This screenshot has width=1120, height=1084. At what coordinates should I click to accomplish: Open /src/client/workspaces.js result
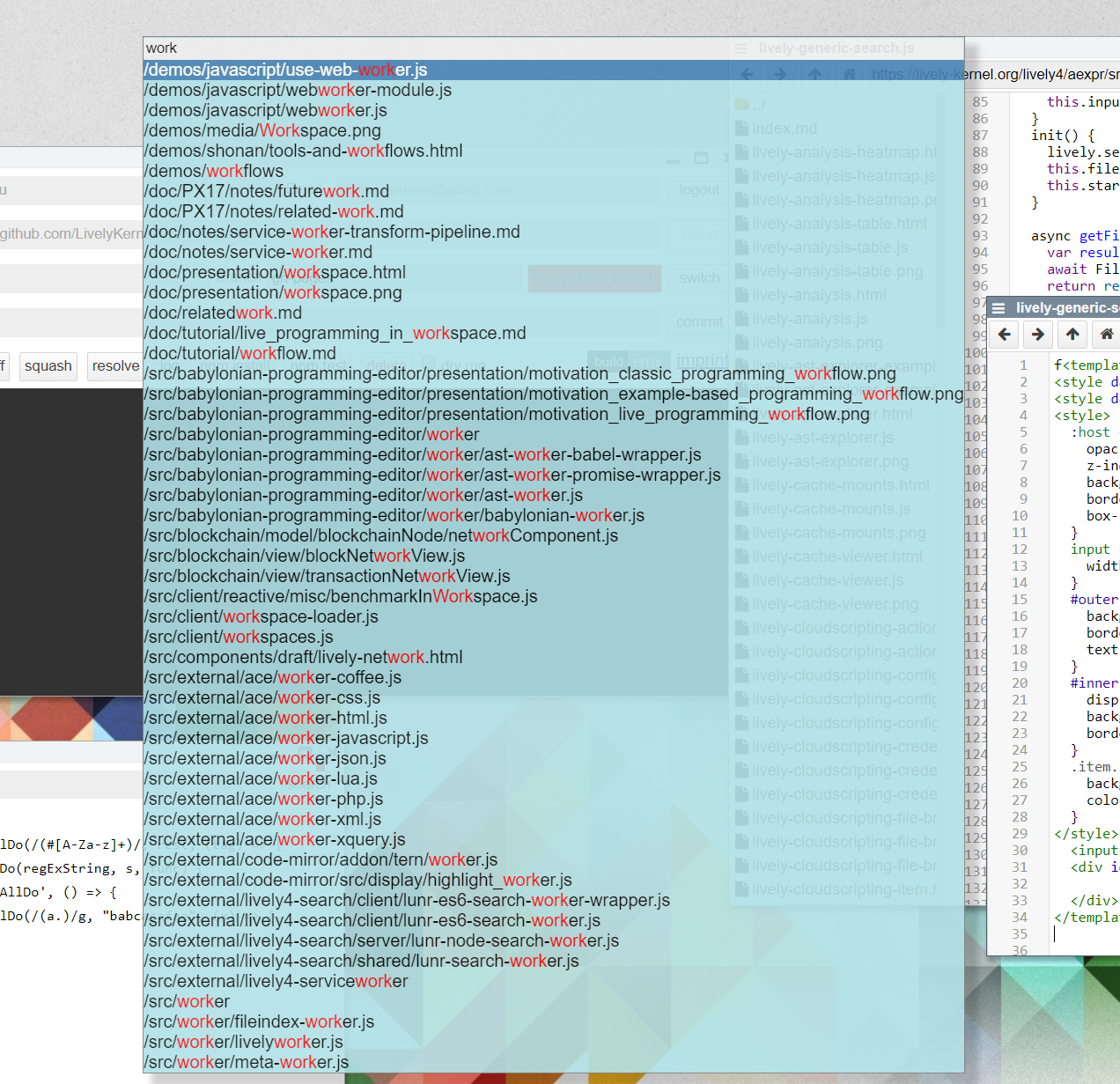[239, 638]
